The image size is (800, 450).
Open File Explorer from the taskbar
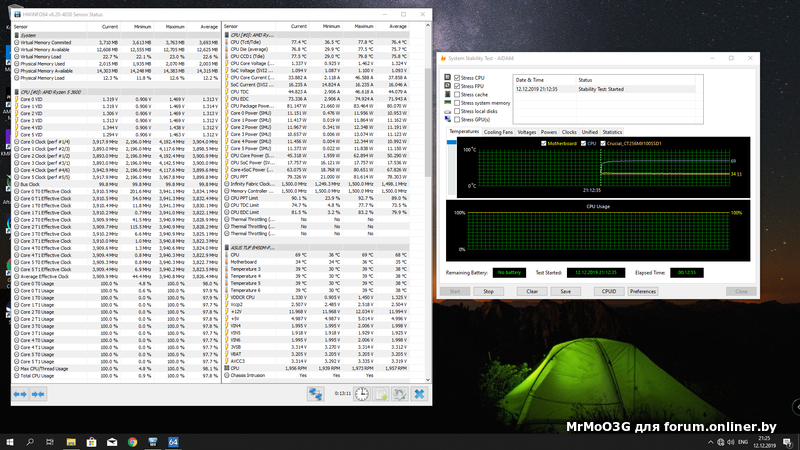coord(73,440)
